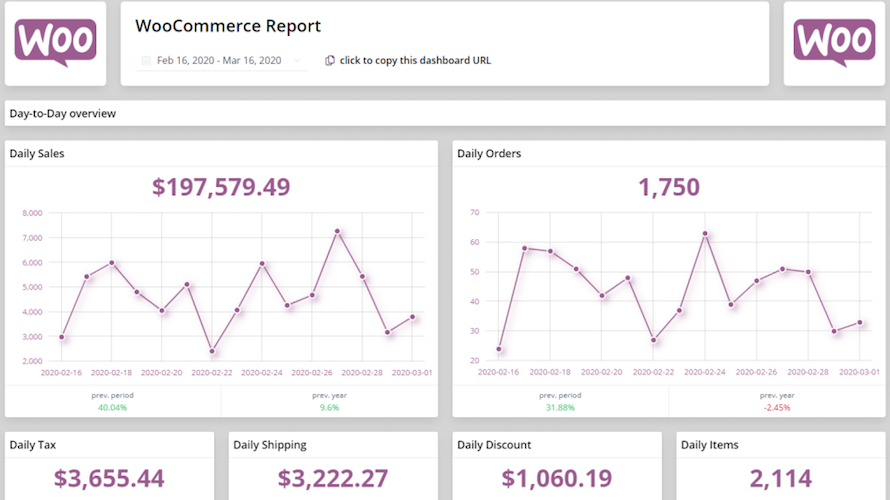Select the Daily Orders prev. year -2.45% value

pos(777,407)
